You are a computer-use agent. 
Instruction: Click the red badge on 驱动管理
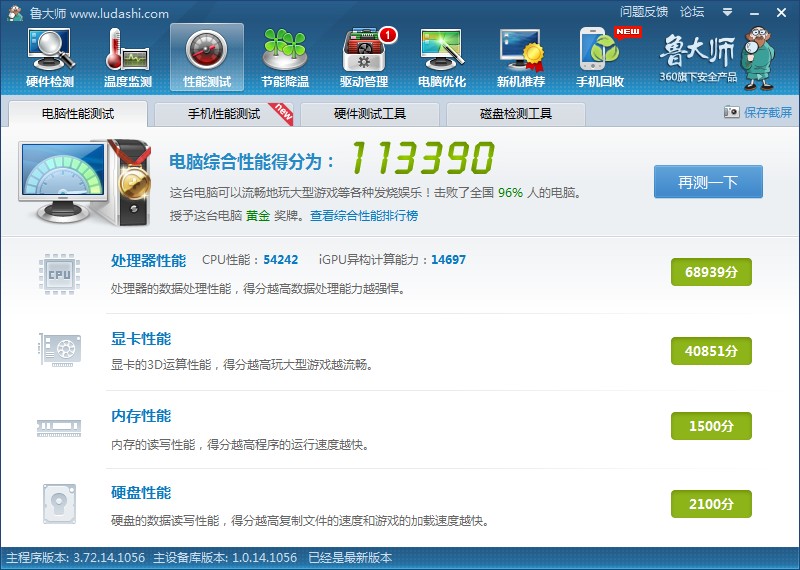pyautogui.click(x=388, y=35)
